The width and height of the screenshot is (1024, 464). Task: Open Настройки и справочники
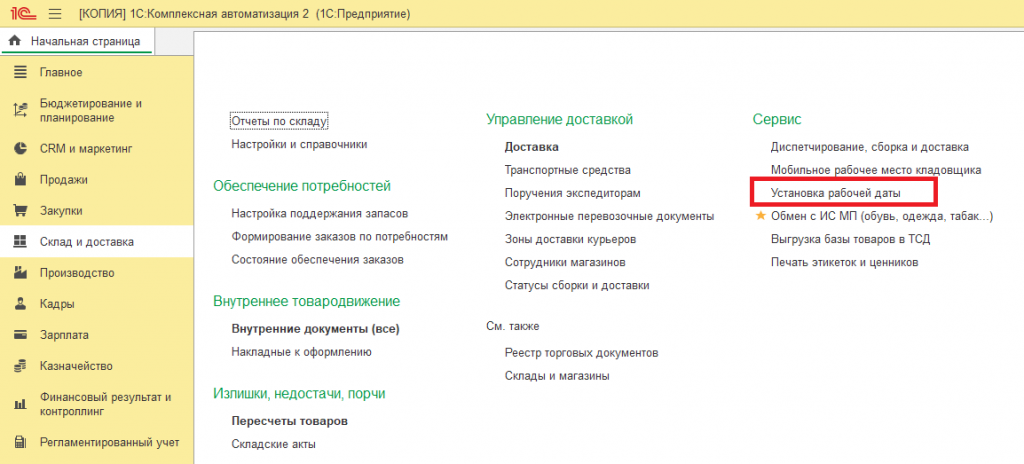coord(299,144)
